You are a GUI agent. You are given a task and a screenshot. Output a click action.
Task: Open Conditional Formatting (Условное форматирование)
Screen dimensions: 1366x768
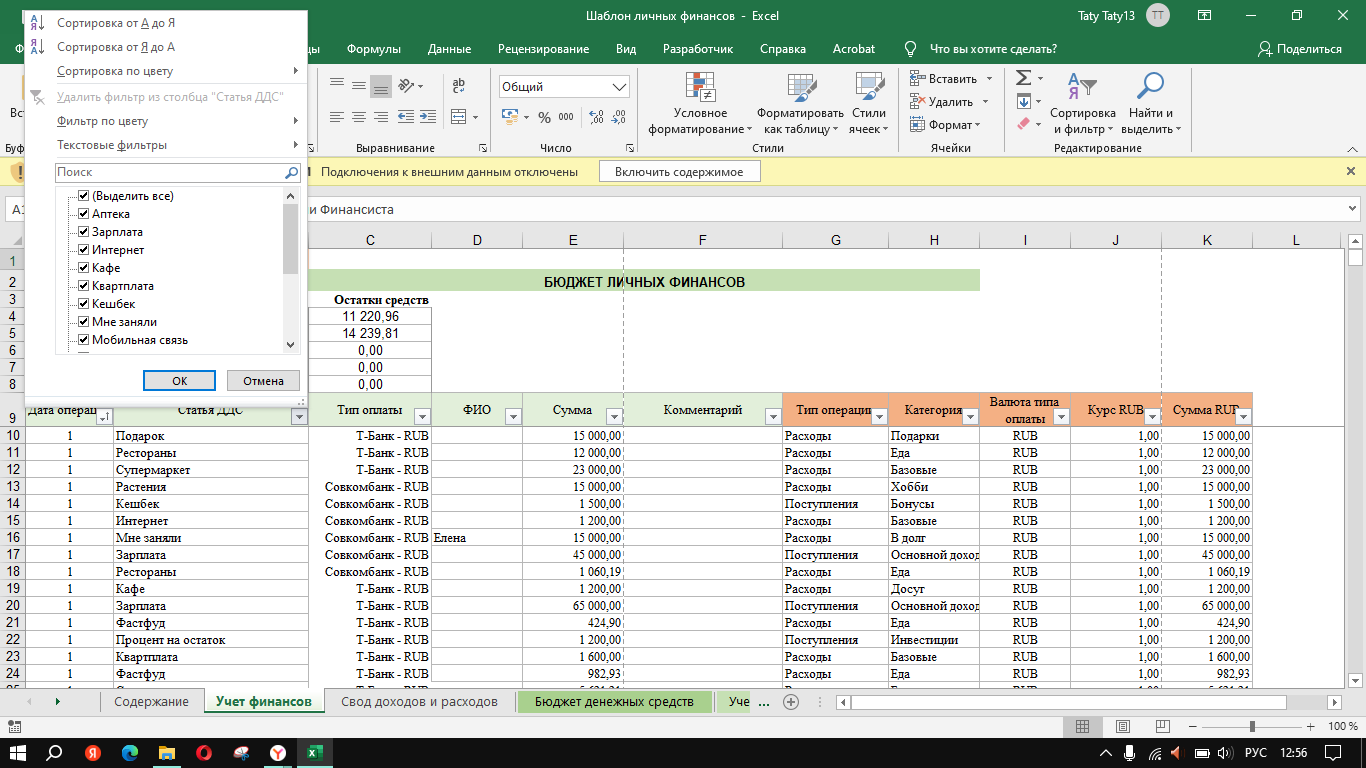pos(700,104)
